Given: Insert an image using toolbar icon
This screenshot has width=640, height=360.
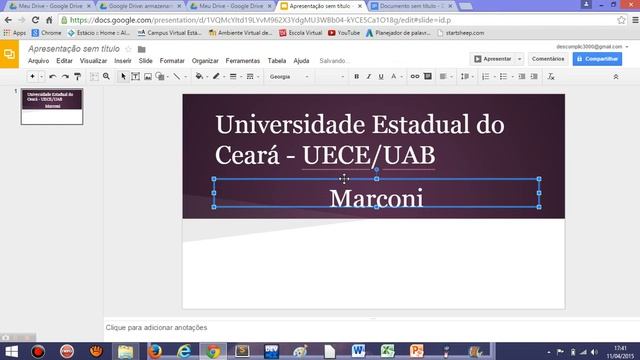Looking at the screenshot, I should tap(148, 76).
